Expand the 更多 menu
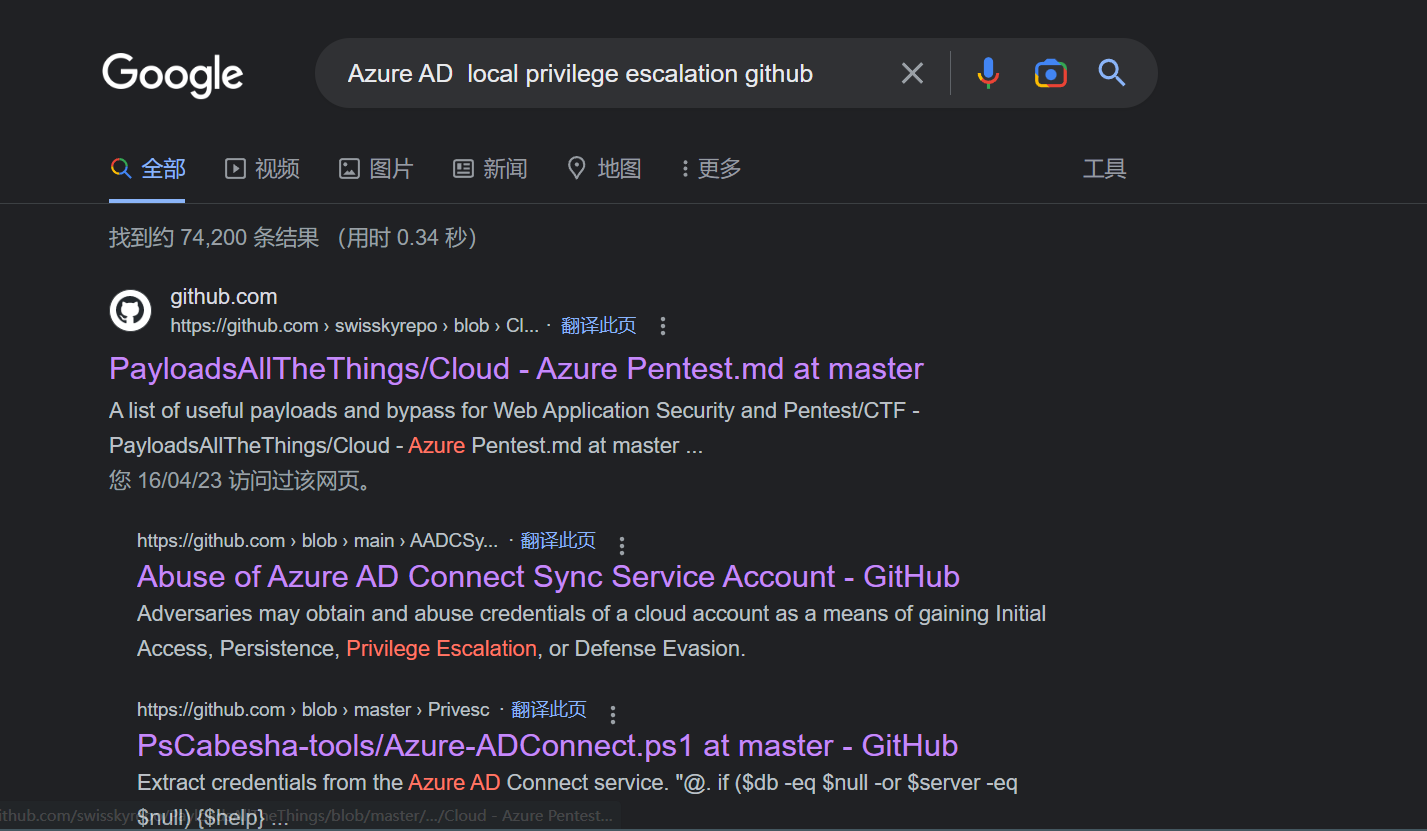This screenshot has width=1427, height=831. [711, 169]
